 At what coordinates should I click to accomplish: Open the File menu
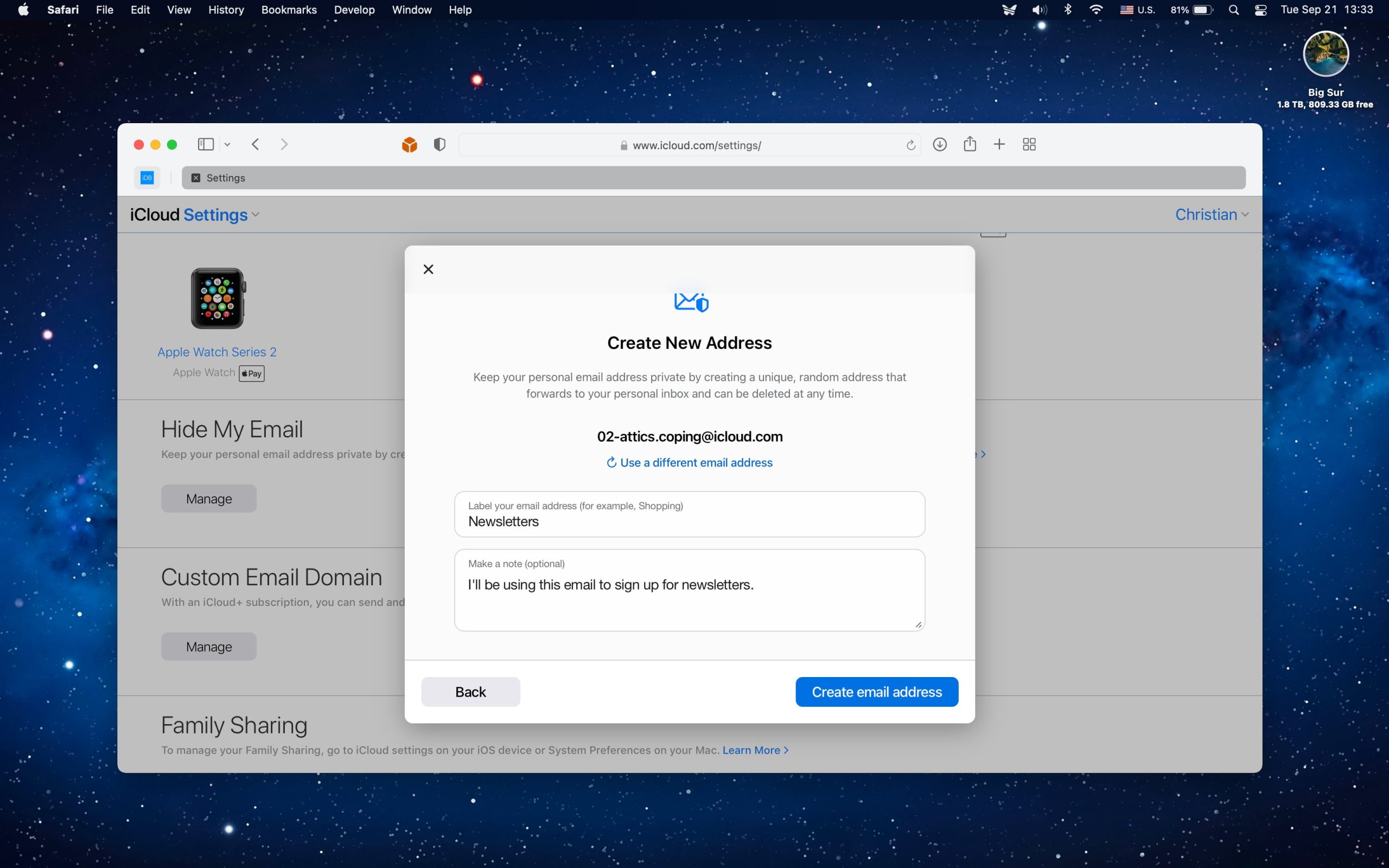105,10
